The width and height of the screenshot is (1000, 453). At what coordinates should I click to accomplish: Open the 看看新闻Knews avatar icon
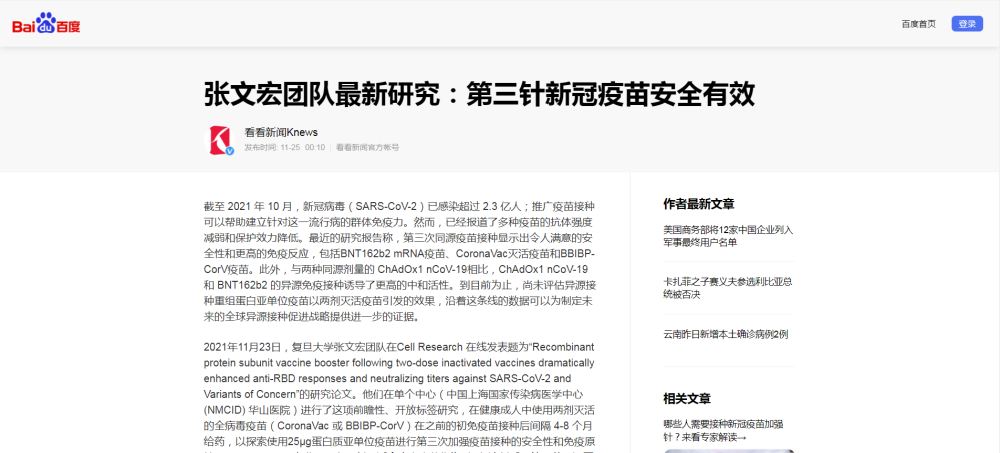pyautogui.click(x=219, y=140)
